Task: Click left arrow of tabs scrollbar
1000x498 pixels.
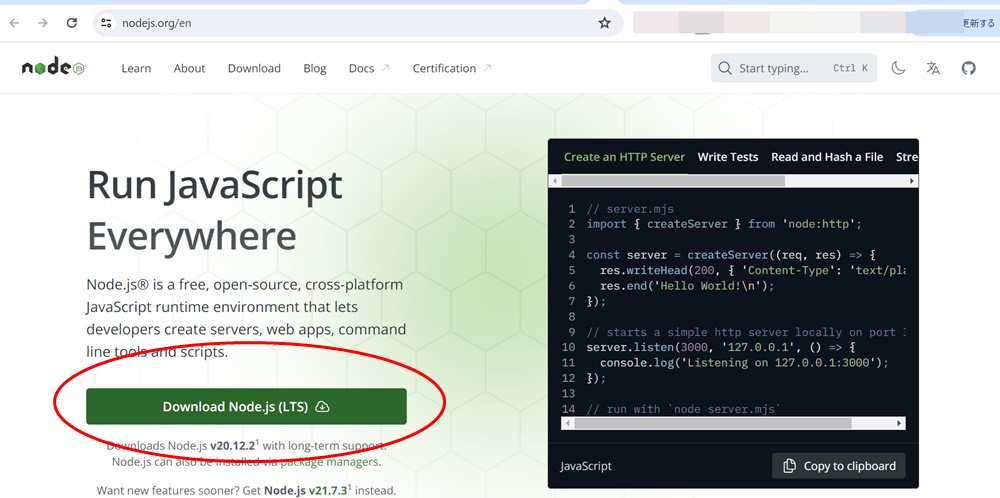Action: coord(554,181)
